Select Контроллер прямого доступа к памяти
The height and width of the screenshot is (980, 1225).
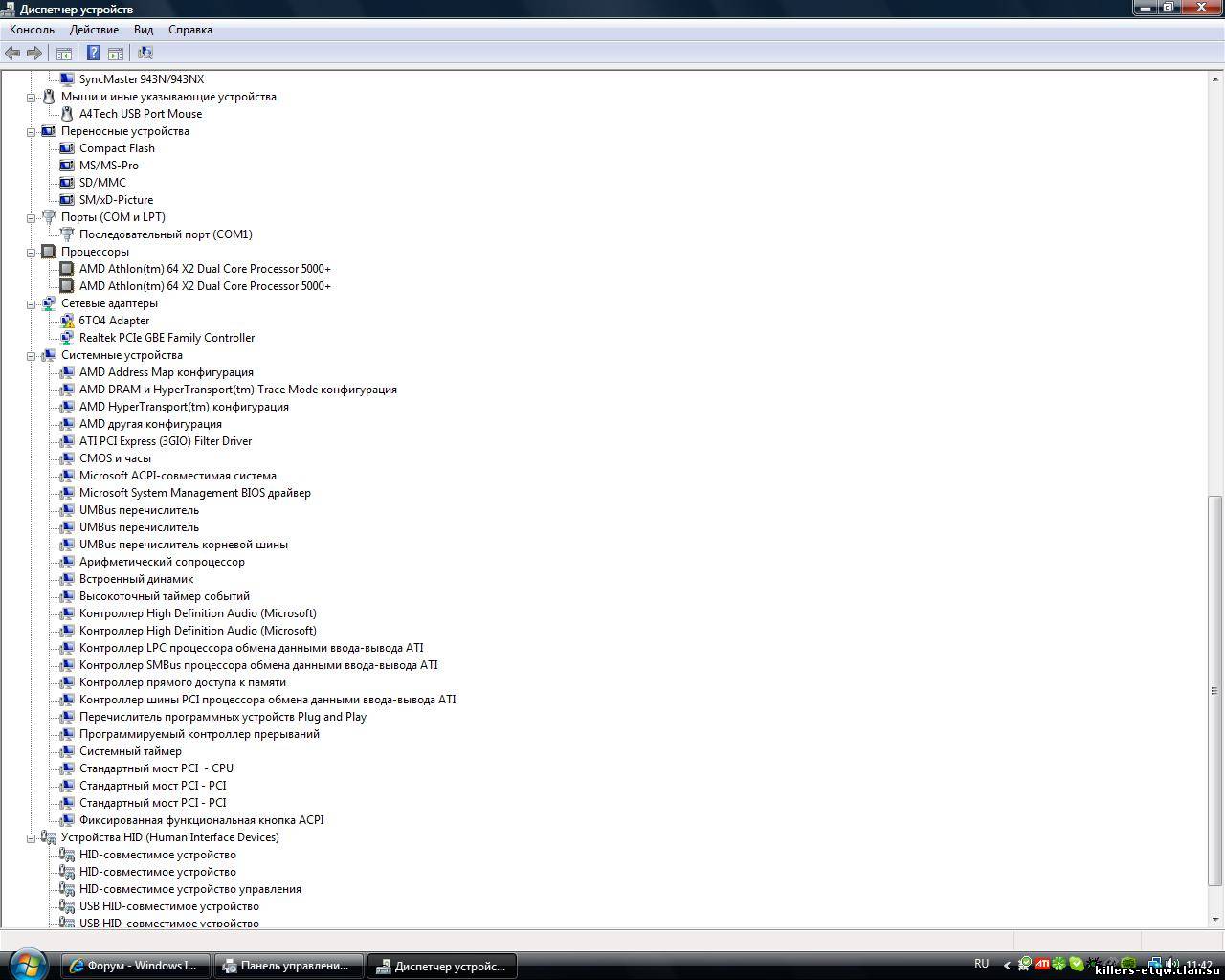point(183,682)
